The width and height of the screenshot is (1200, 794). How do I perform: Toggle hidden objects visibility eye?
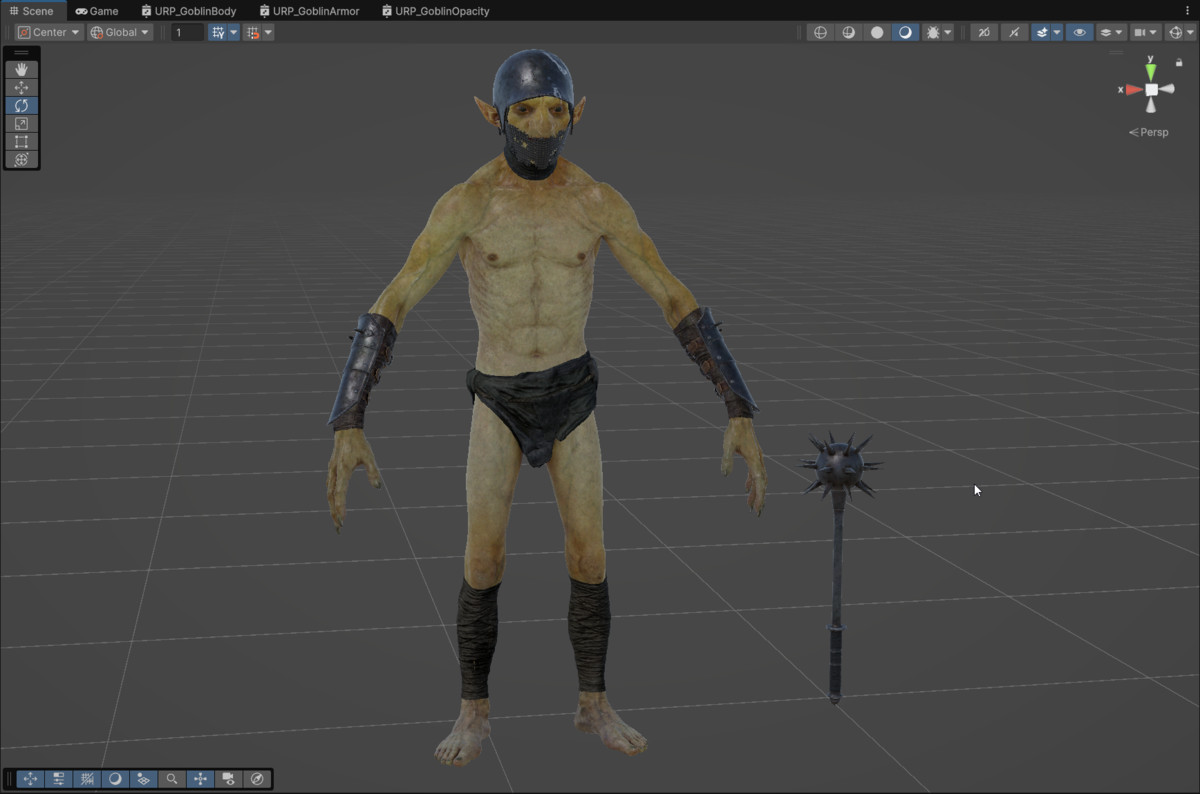pos(1079,32)
